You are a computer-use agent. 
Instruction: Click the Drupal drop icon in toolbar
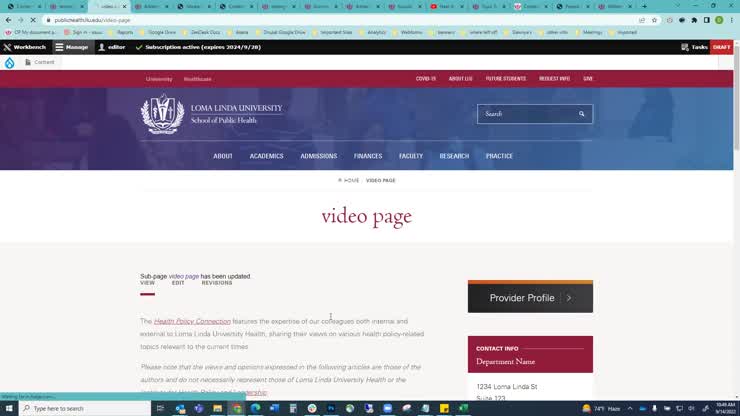click(10, 62)
